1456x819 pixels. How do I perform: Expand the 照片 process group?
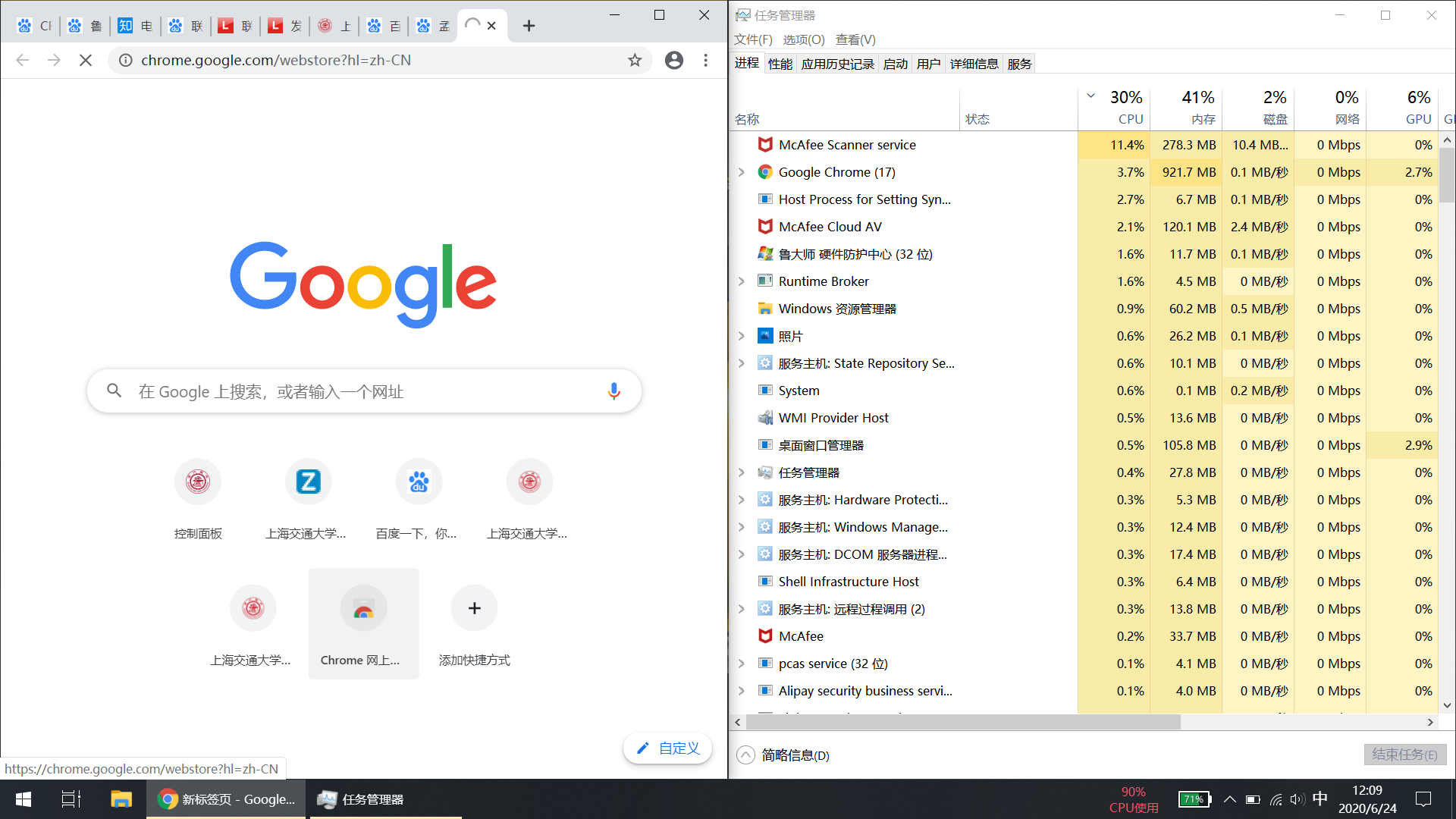pyautogui.click(x=742, y=336)
